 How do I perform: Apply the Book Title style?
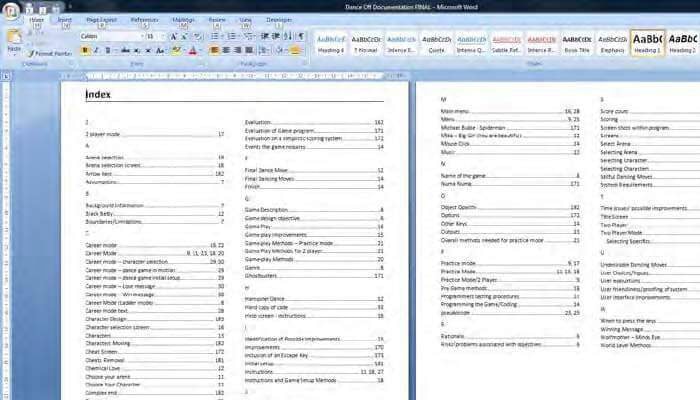(577, 42)
